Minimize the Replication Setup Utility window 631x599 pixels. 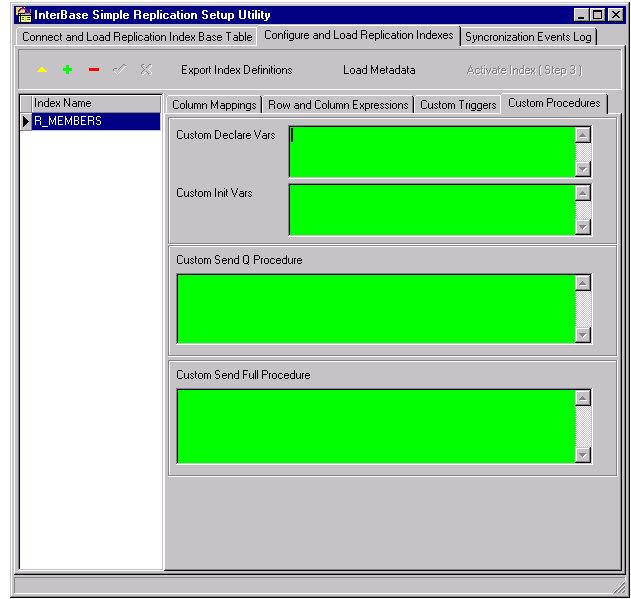pos(581,15)
